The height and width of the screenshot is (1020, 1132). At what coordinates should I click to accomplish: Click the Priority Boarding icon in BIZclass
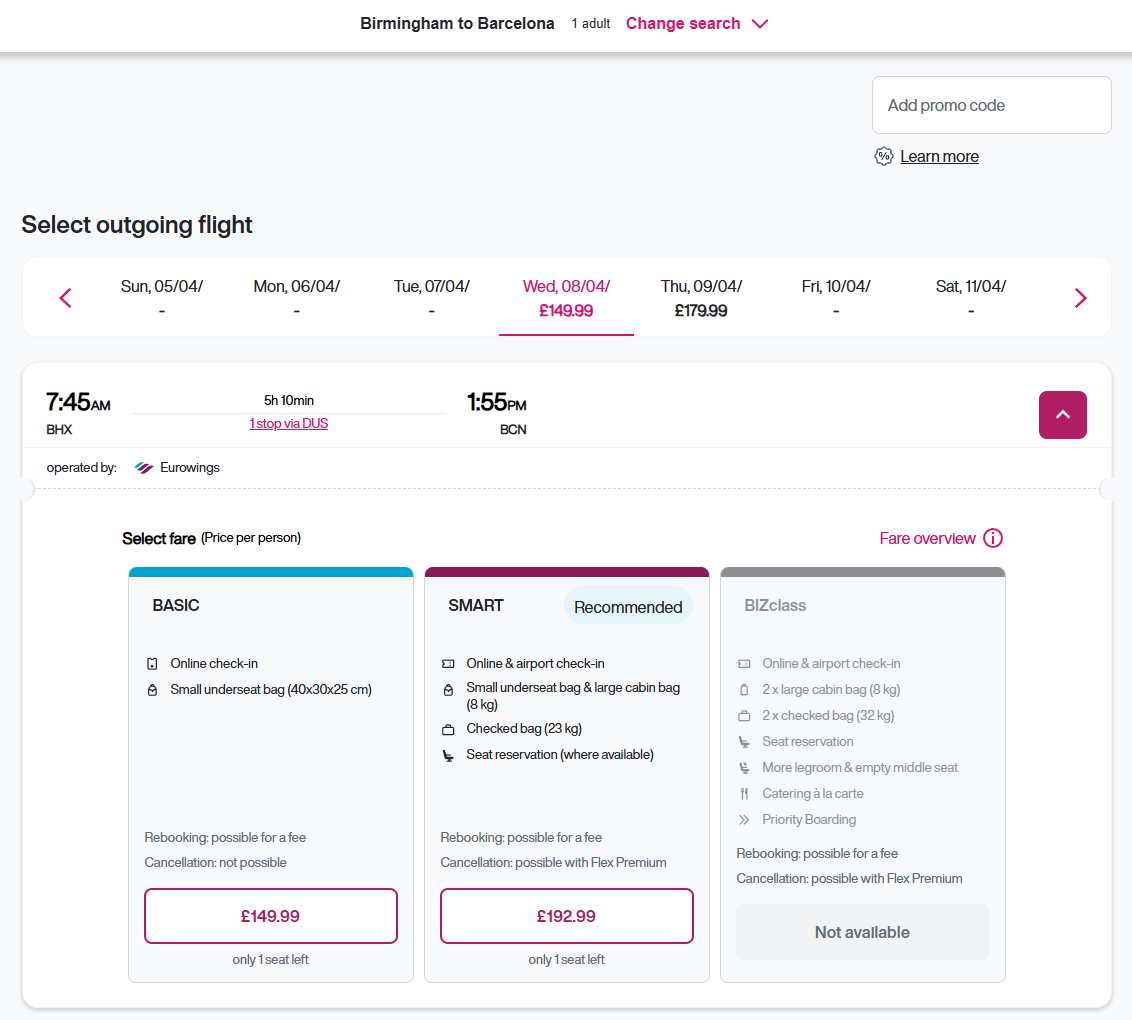743,819
